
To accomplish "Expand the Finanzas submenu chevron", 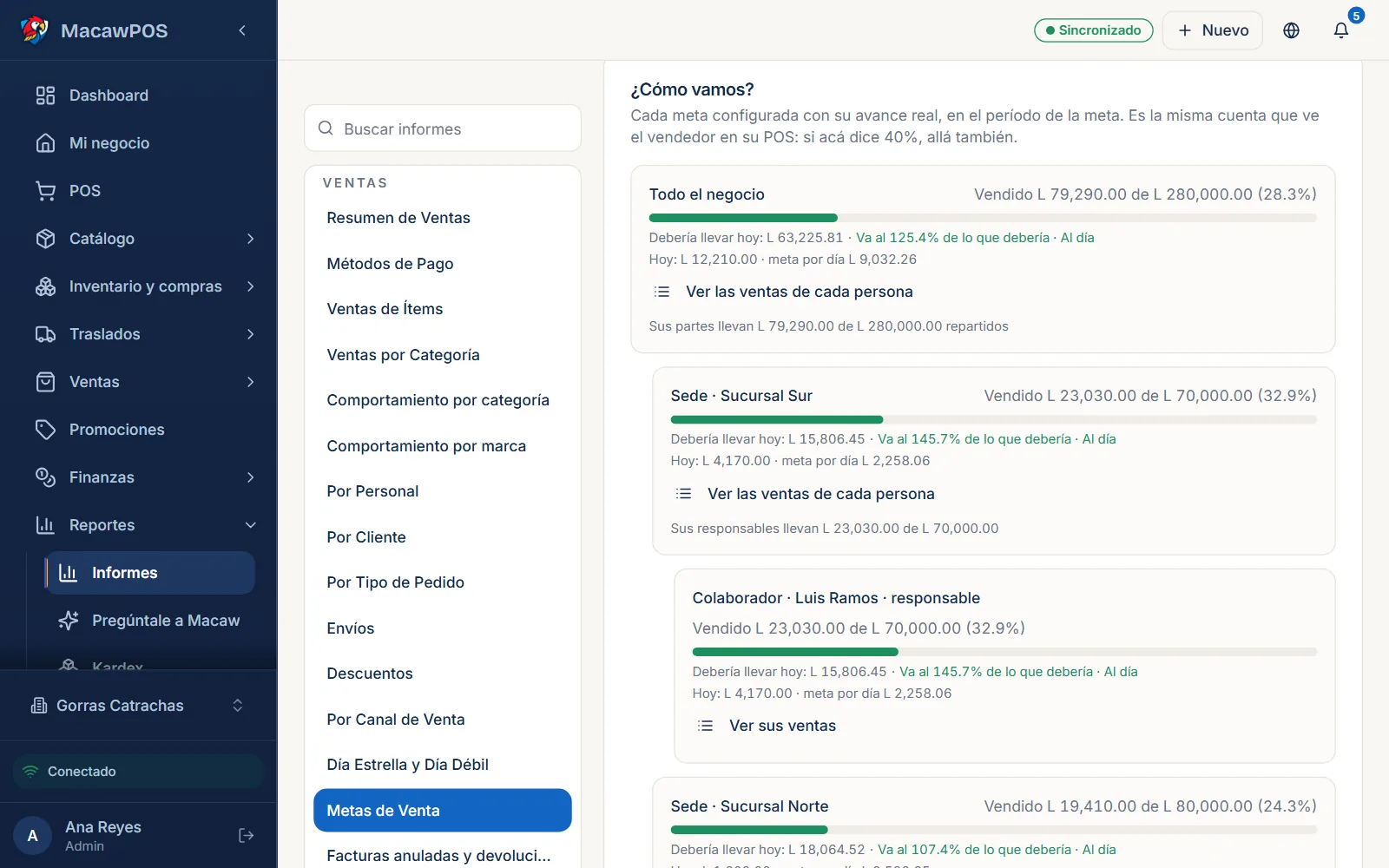I will click(251, 477).
